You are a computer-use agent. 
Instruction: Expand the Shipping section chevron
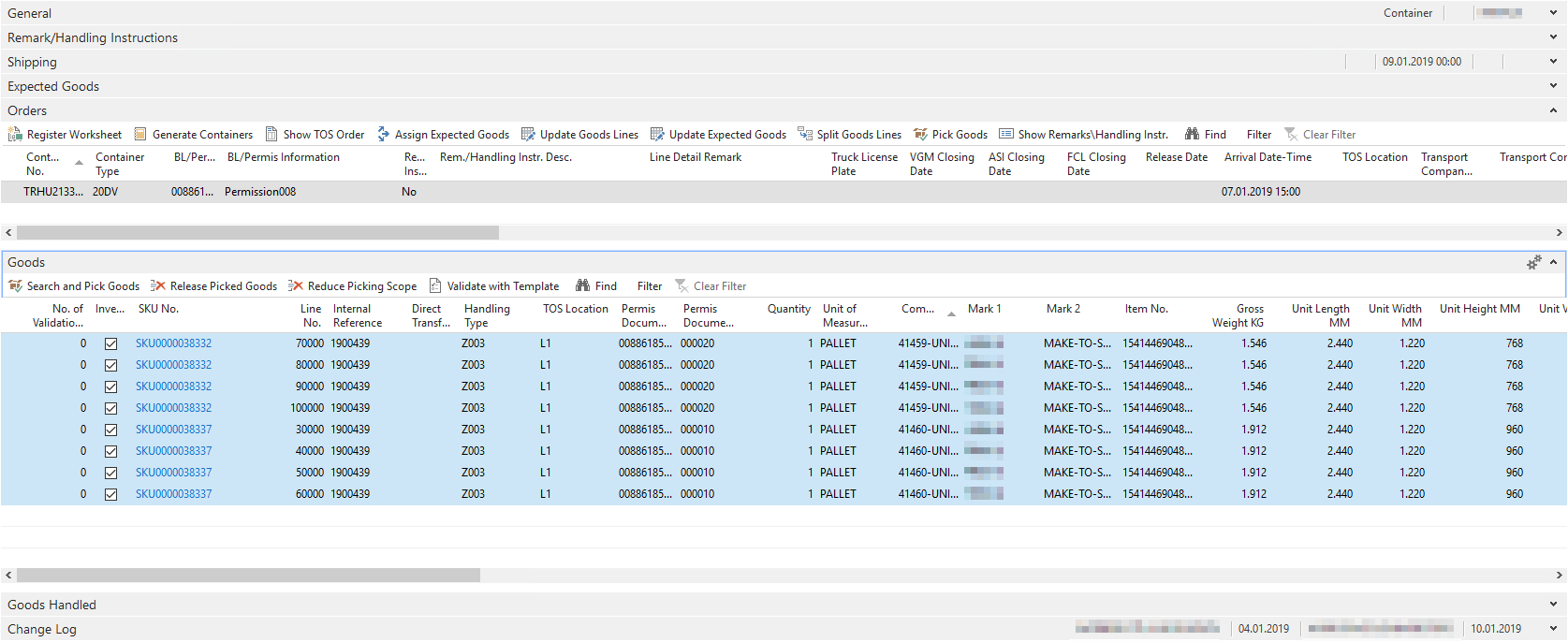click(x=1553, y=62)
